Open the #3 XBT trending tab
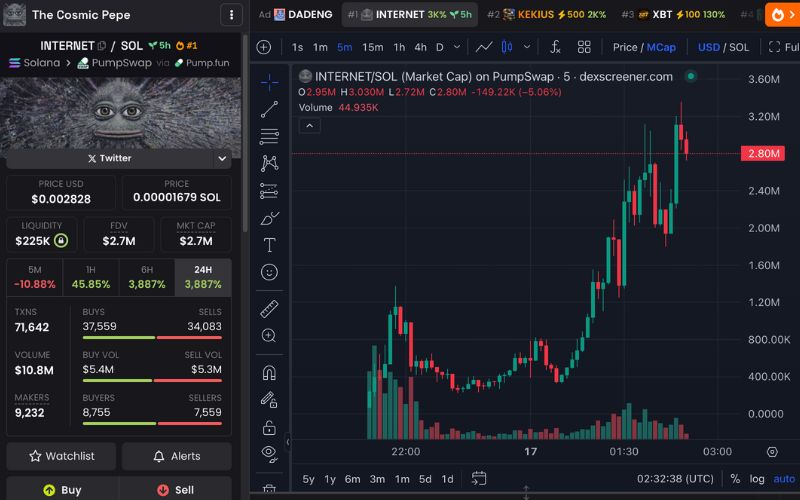This screenshot has height=500, width=800. pyautogui.click(x=673, y=15)
